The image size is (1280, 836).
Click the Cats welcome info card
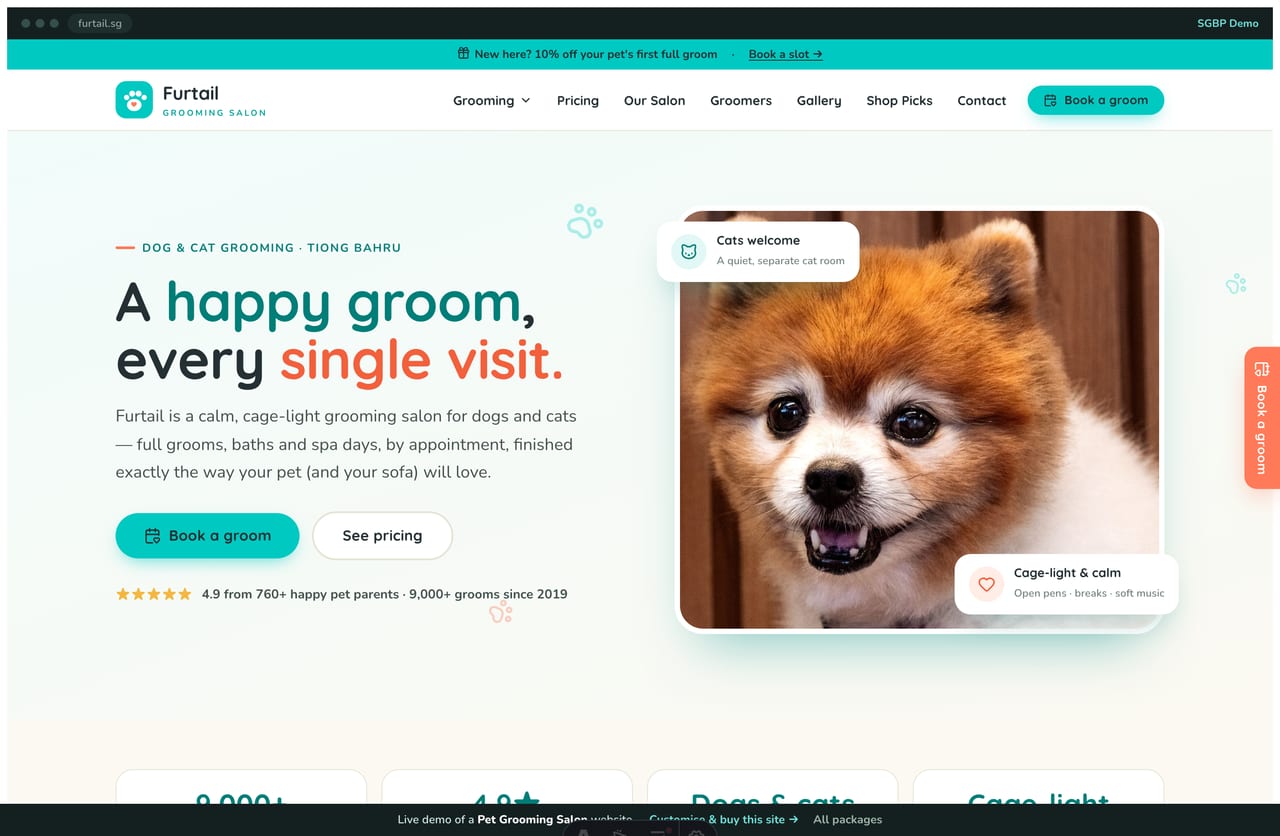coord(758,251)
